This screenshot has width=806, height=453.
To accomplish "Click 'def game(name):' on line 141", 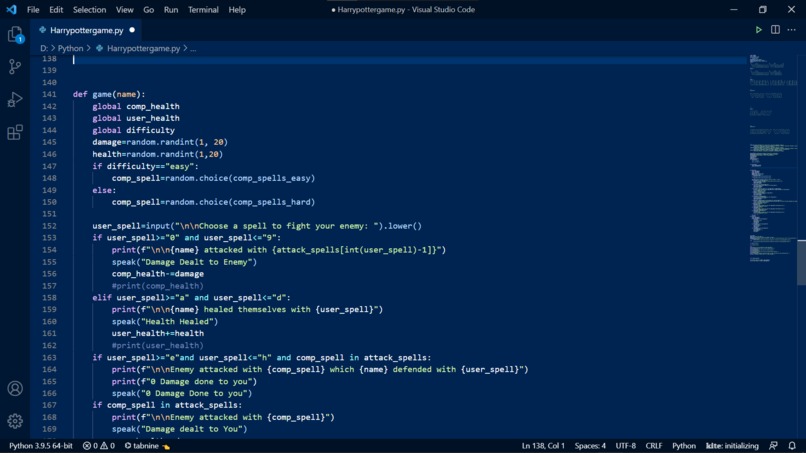I will point(109,94).
